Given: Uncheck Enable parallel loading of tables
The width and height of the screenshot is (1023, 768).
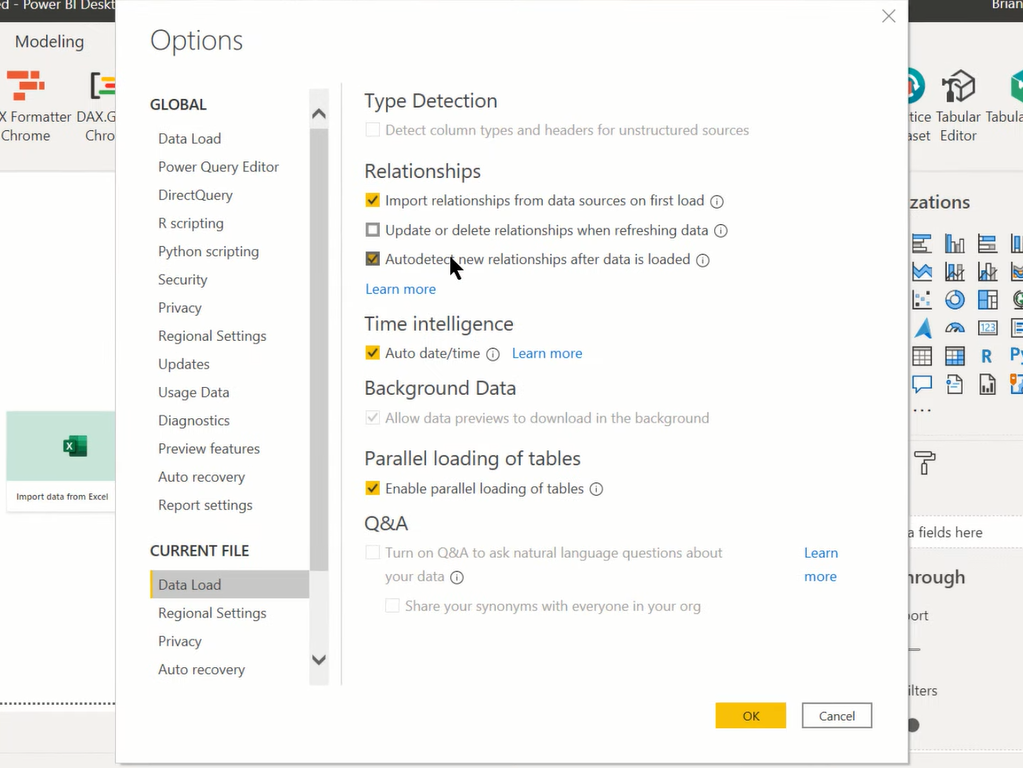Looking at the screenshot, I should pyautogui.click(x=373, y=488).
